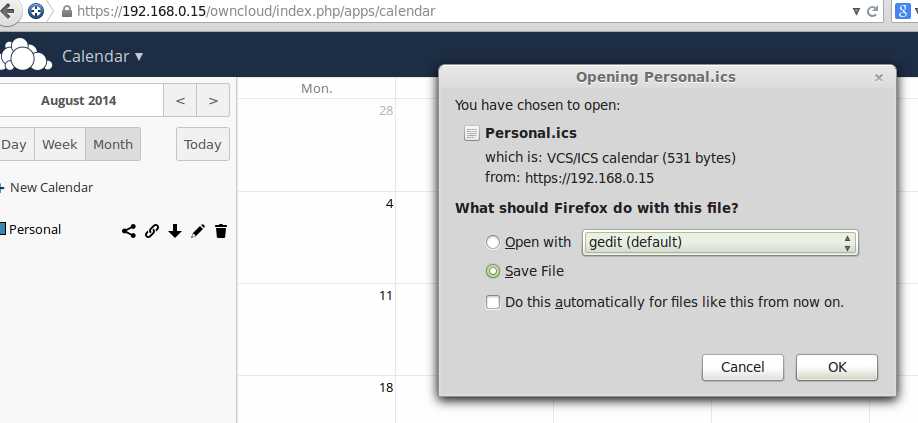Reload the page using the refresh icon
Screen dimensions: 918x423
click(x=873, y=12)
